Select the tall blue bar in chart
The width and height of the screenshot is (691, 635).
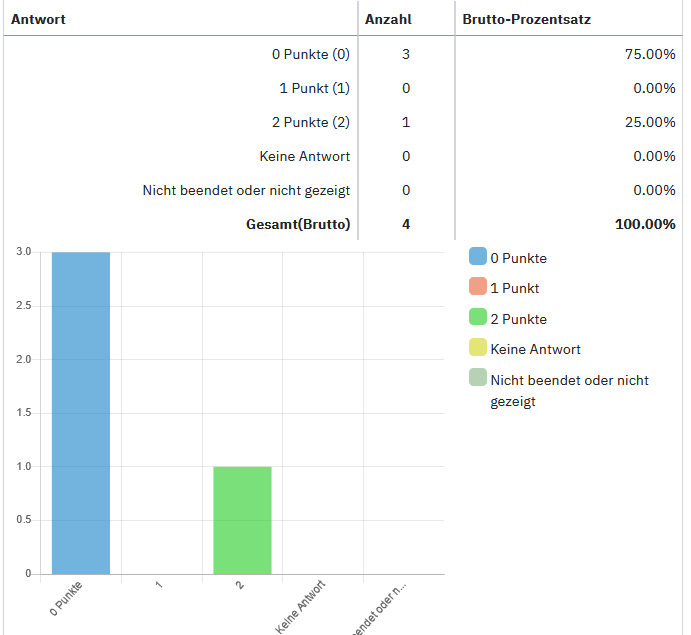point(81,412)
